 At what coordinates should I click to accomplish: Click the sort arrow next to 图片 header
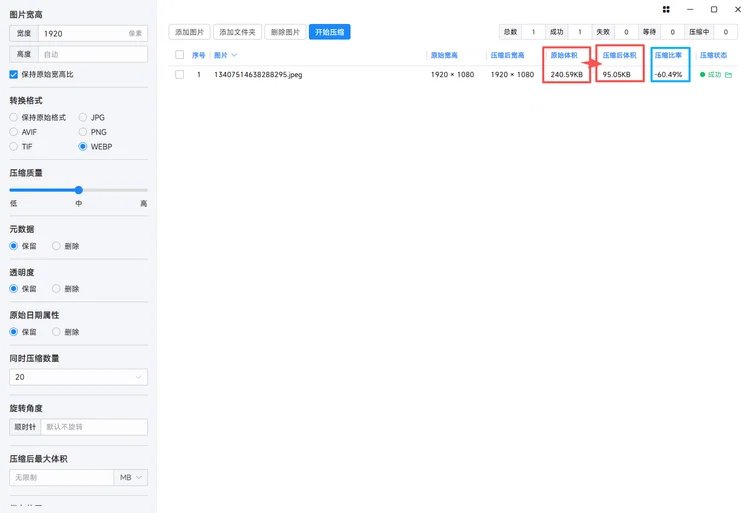[234, 55]
